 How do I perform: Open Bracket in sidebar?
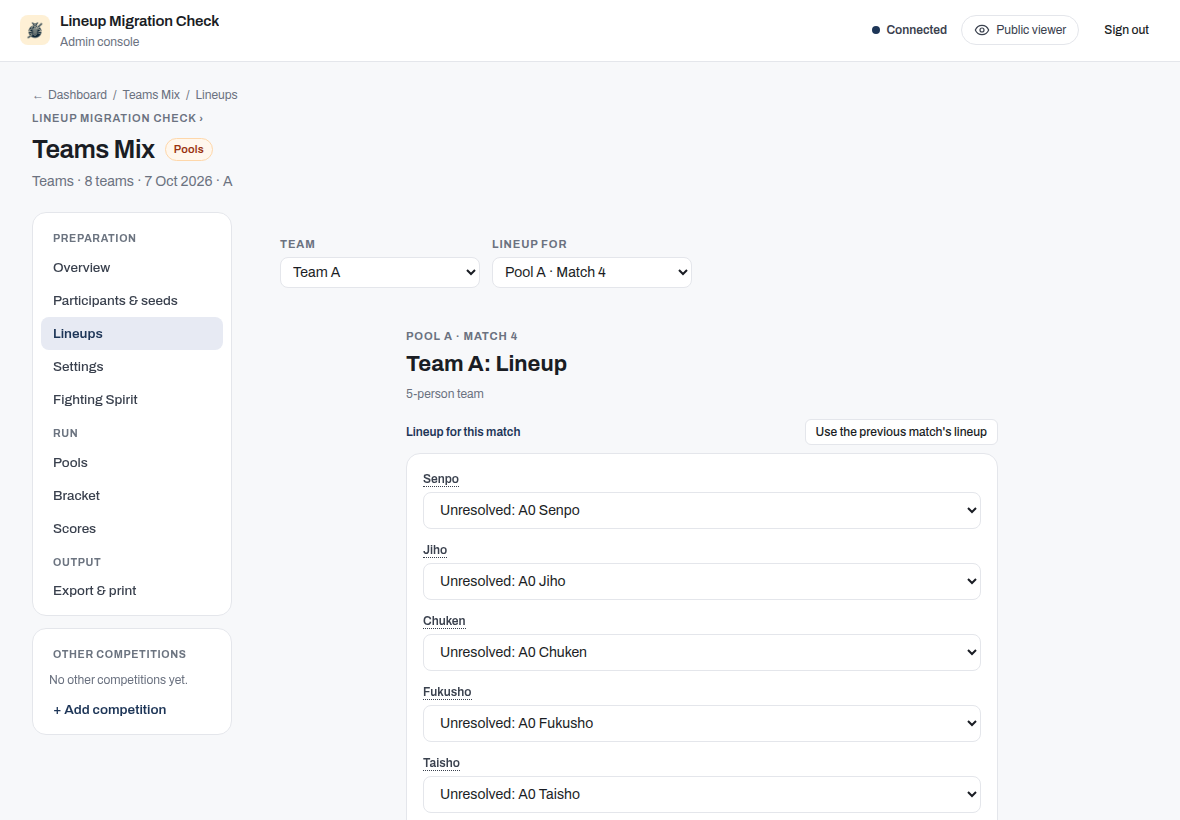pos(132,496)
